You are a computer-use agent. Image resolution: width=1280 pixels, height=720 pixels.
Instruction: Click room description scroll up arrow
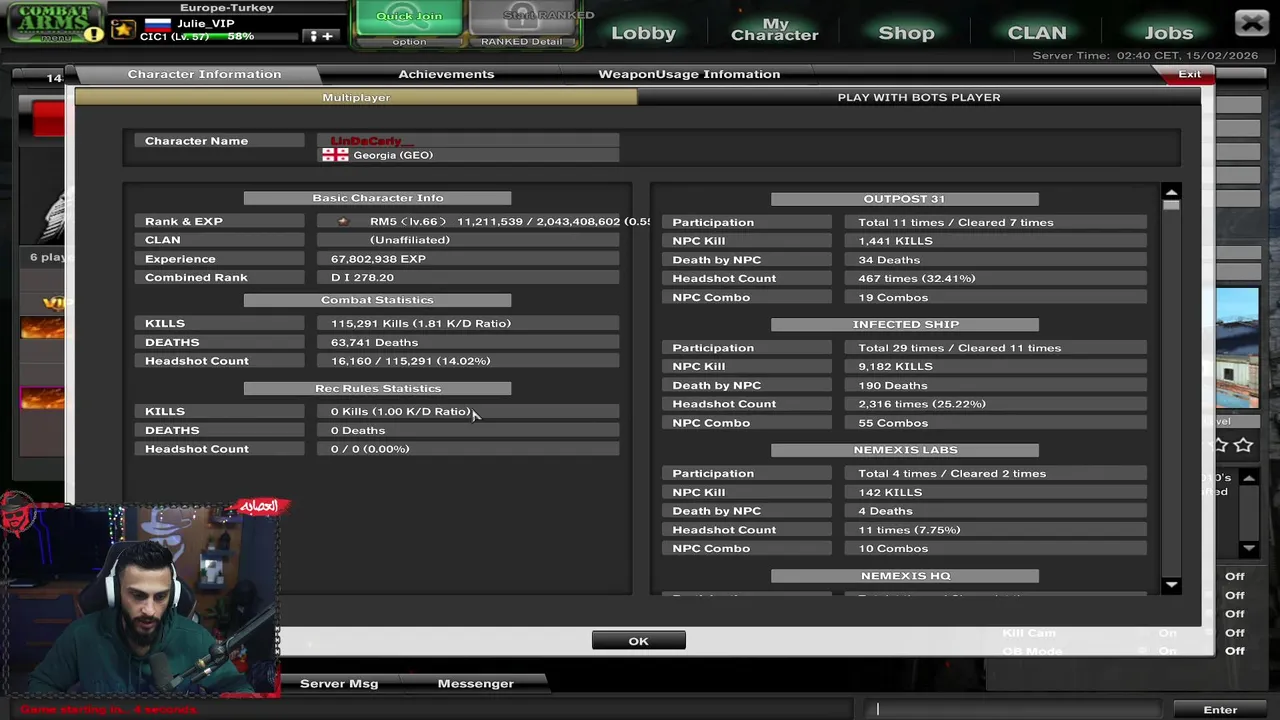tap(1248, 478)
